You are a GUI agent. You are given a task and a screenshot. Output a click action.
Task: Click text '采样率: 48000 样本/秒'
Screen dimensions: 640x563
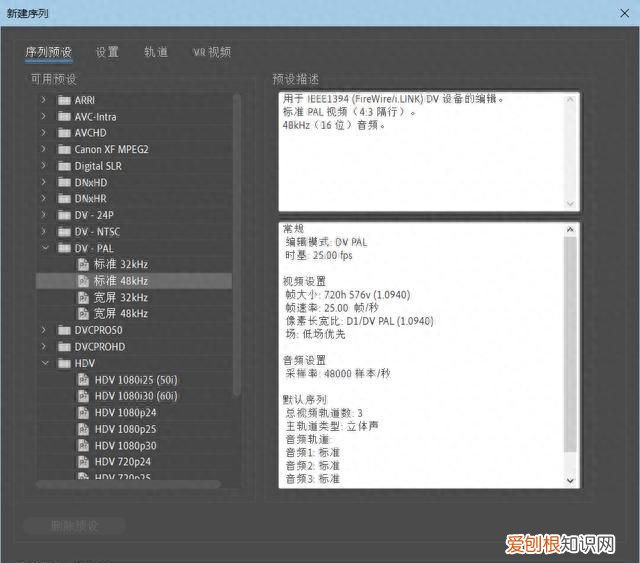click(x=338, y=374)
